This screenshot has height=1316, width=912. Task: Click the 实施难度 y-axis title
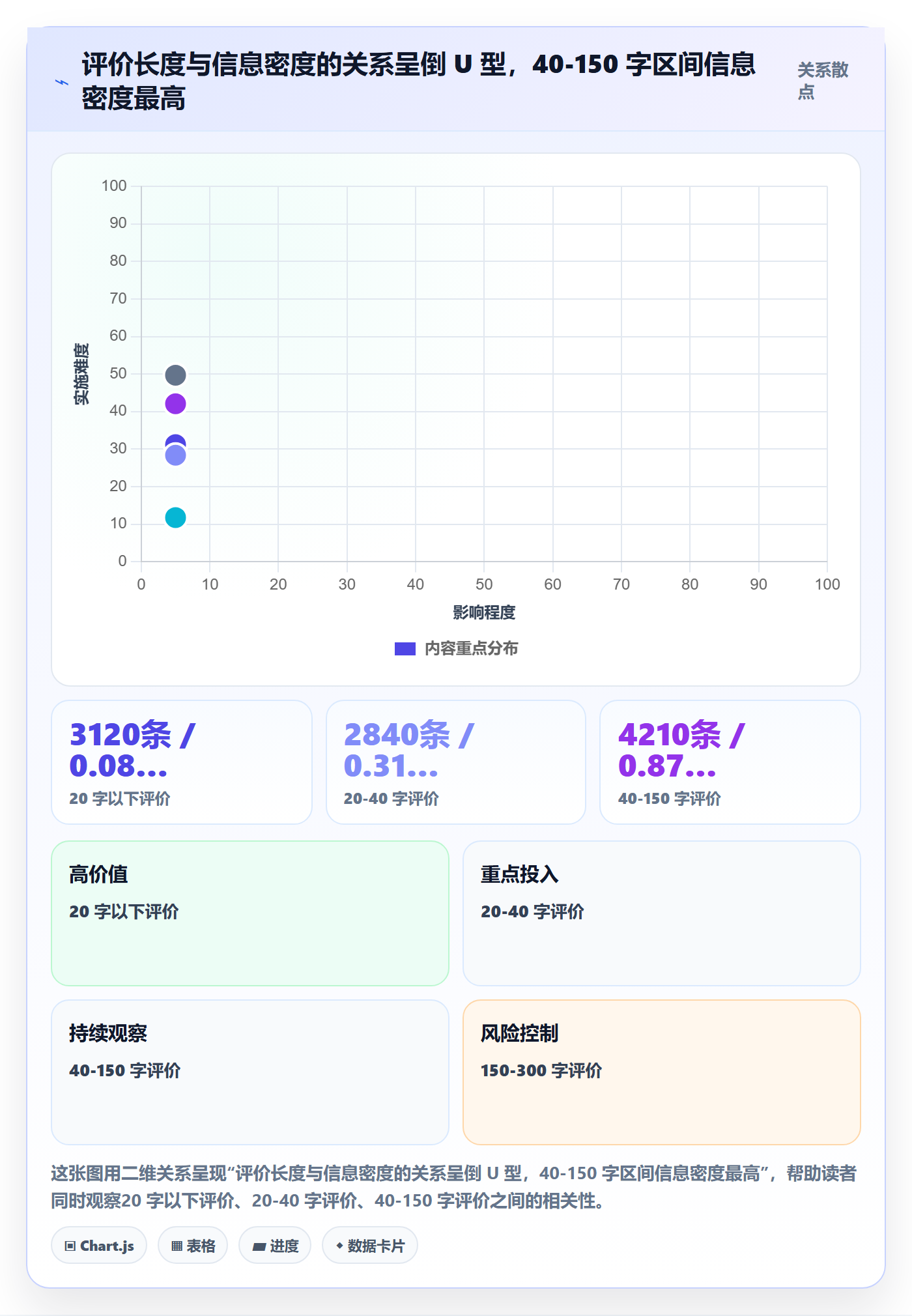(x=81, y=374)
